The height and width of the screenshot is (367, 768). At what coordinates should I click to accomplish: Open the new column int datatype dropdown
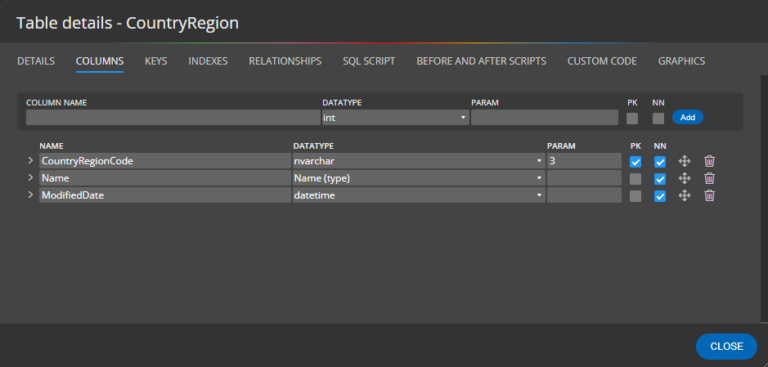coord(396,118)
